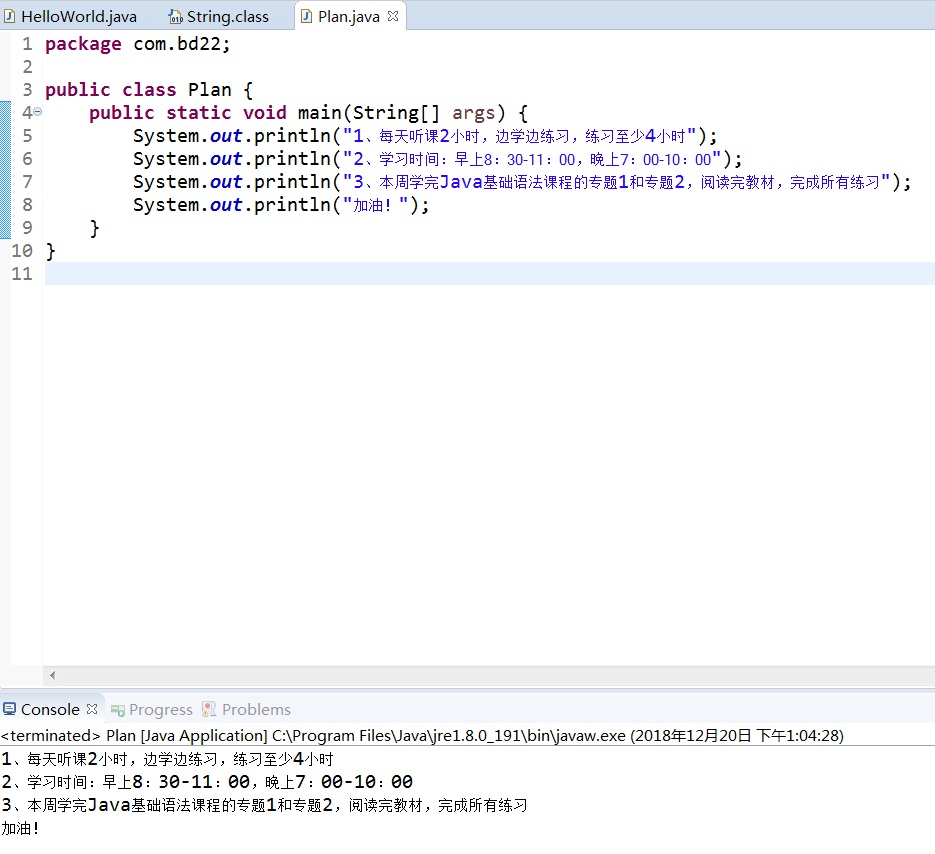
Task: Click line number 1 in the gutter
Action: (x=27, y=44)
